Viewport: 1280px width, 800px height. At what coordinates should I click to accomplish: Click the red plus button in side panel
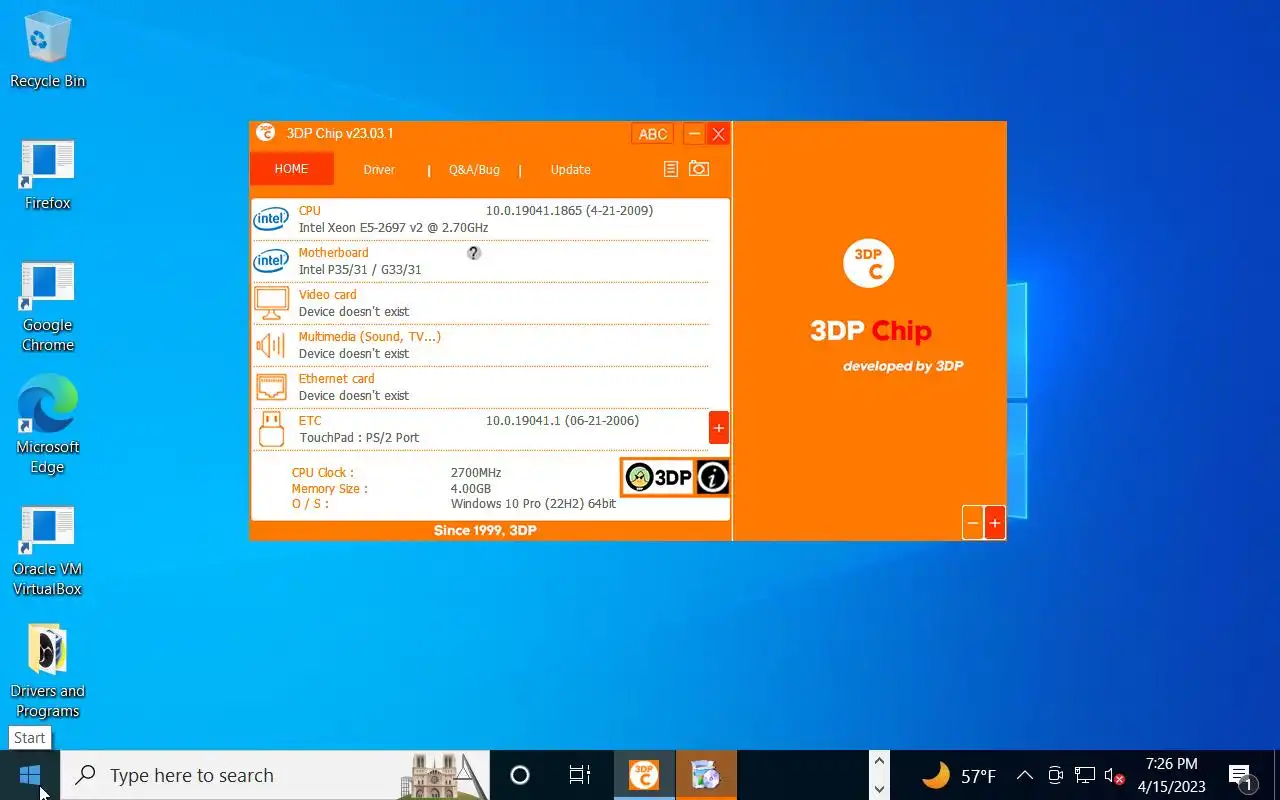click(994, 523)
